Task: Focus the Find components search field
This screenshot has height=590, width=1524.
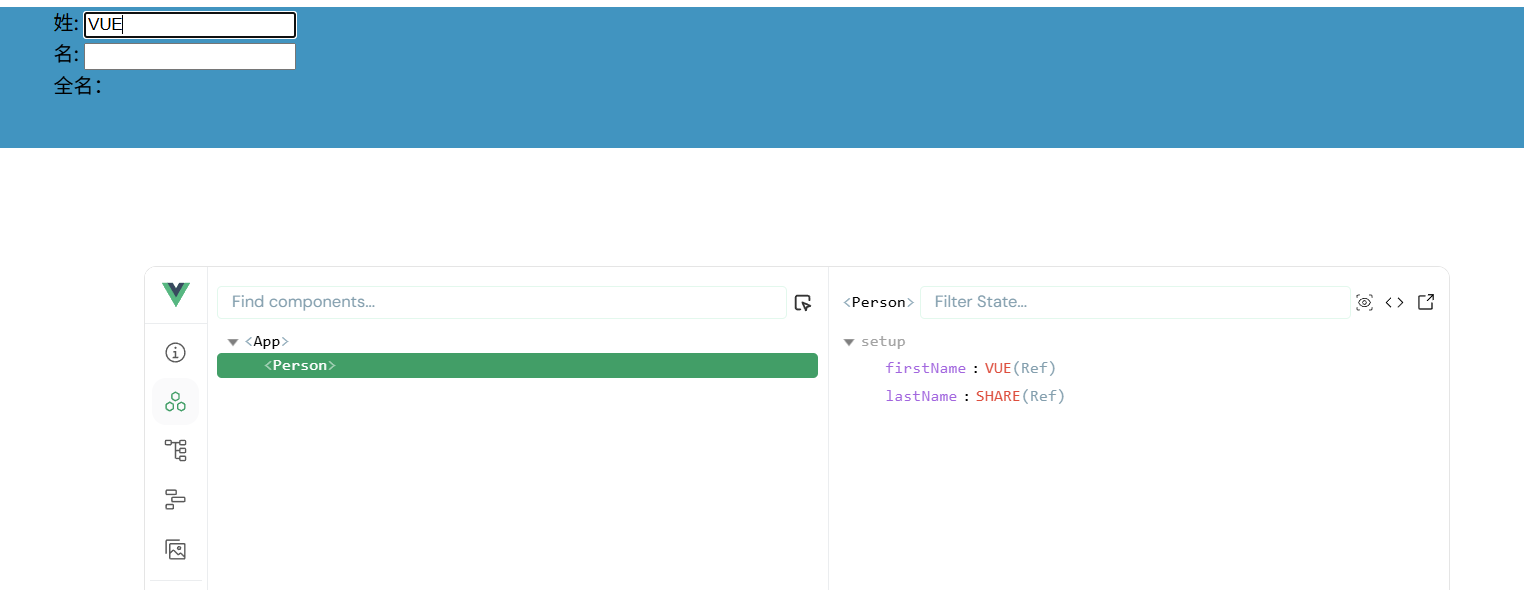Action: tap(502, 302)
